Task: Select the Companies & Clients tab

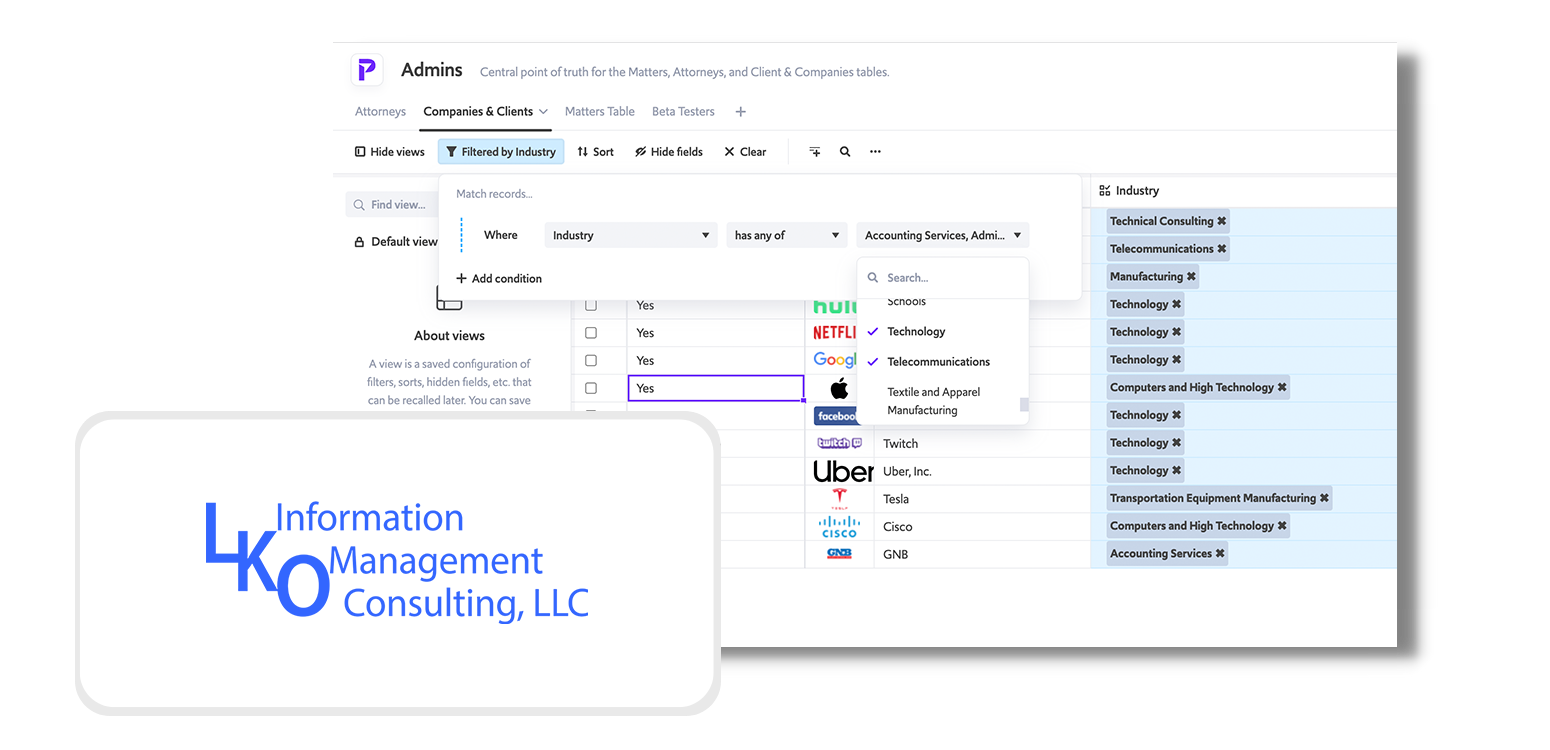Action: point(478,112)
